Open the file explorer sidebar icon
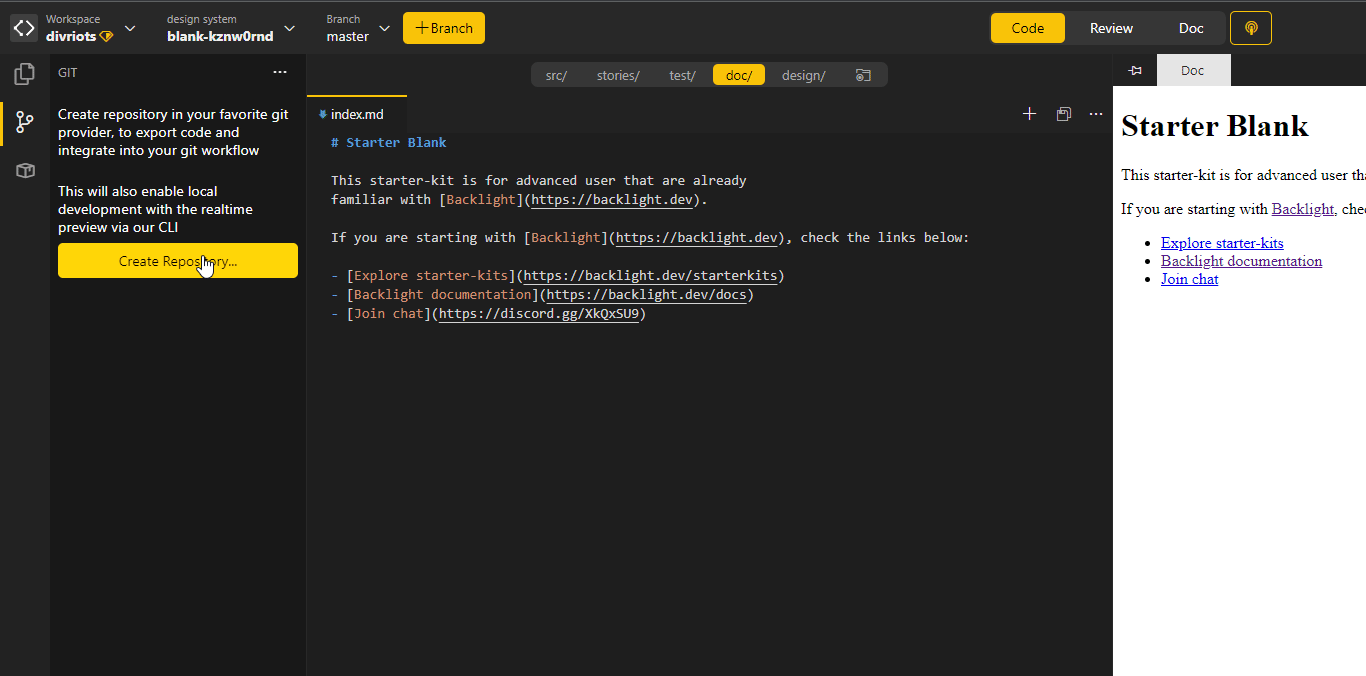Image resolution: width=1366 pixels, height=676 pixels. [25, 74]
